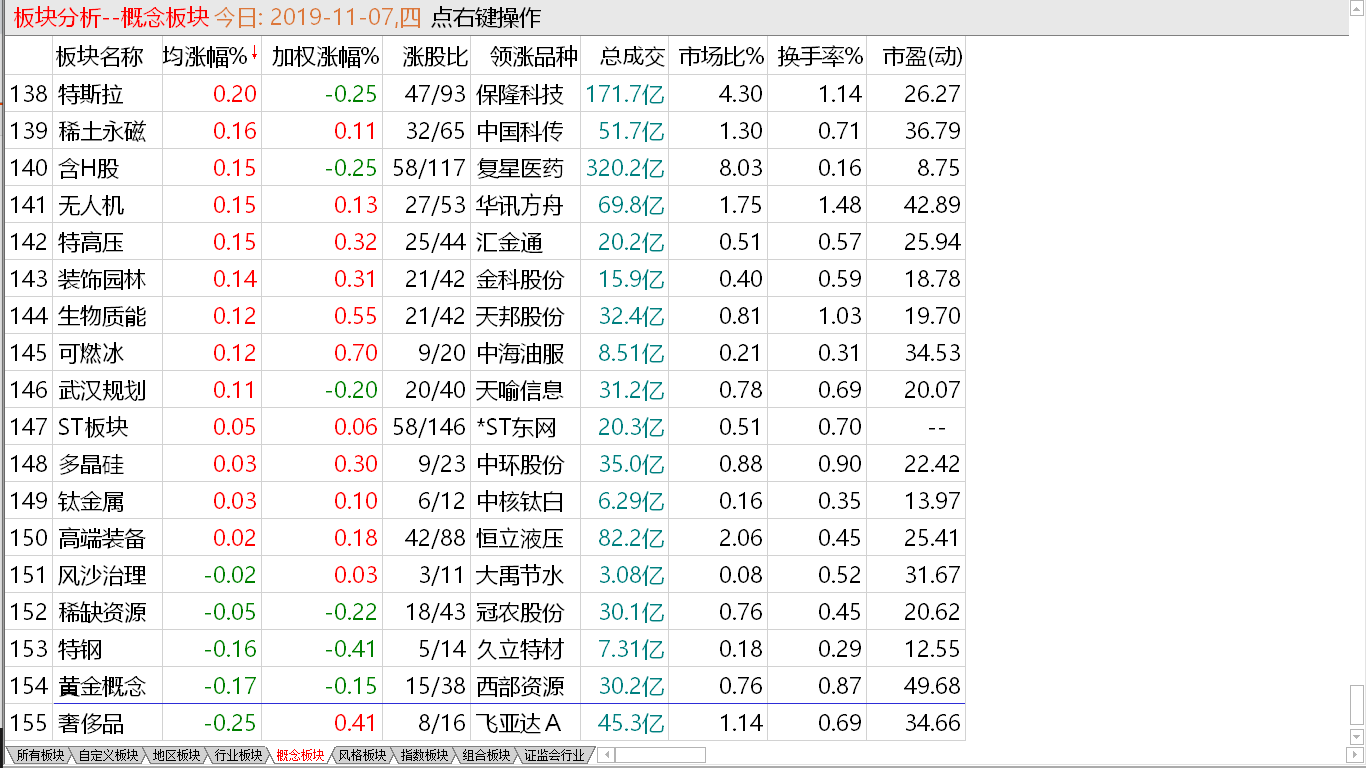Switch to the 风格板块 tab
The width and height of the screenshot is (1366, 768).
click(362, 756)
